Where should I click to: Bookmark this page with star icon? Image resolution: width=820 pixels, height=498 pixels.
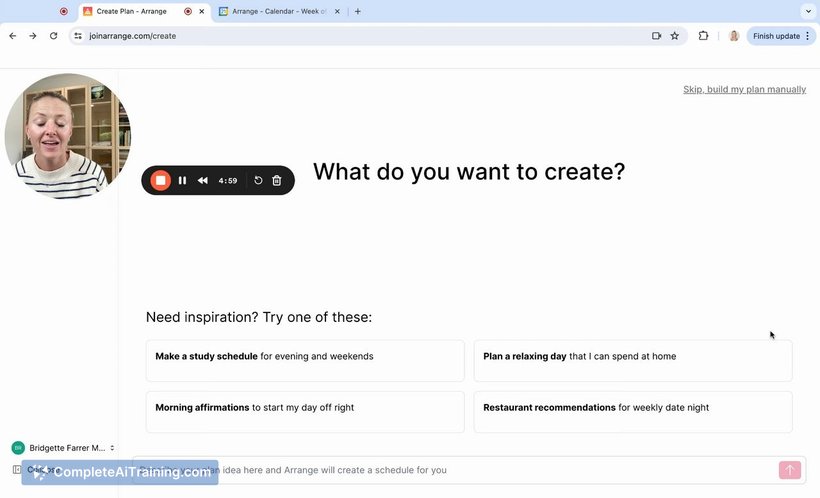tap(675, 35)
